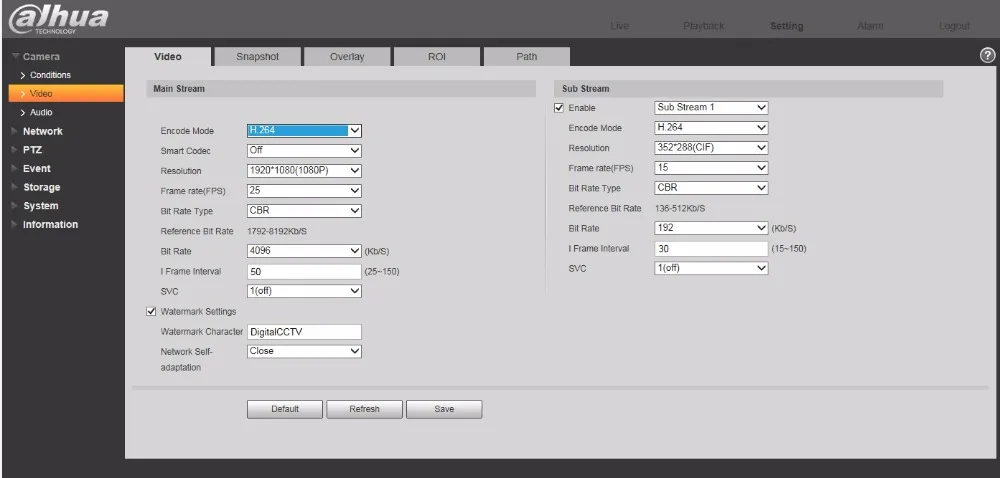The image size is (1000, 478).
Task: Open Main Stream Frame rate 25 dropdown
Action: tap(304, 191)
